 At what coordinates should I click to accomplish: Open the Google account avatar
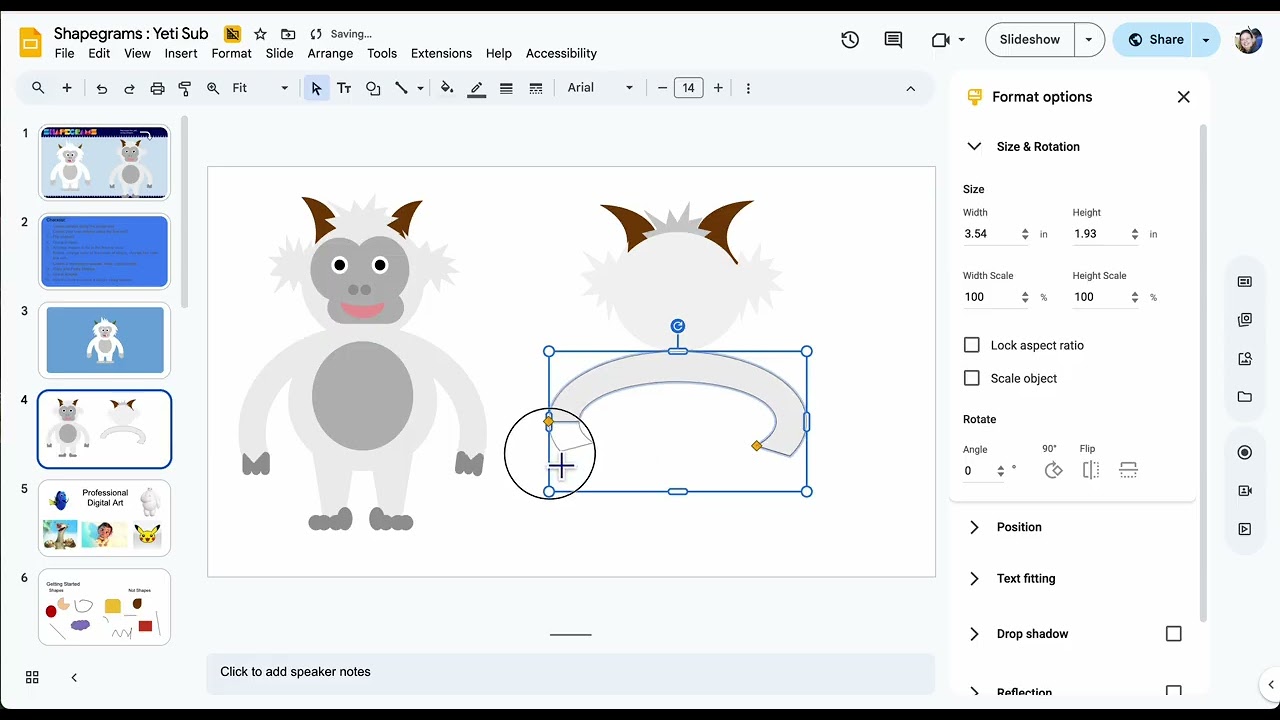(x=1248, y=40)
